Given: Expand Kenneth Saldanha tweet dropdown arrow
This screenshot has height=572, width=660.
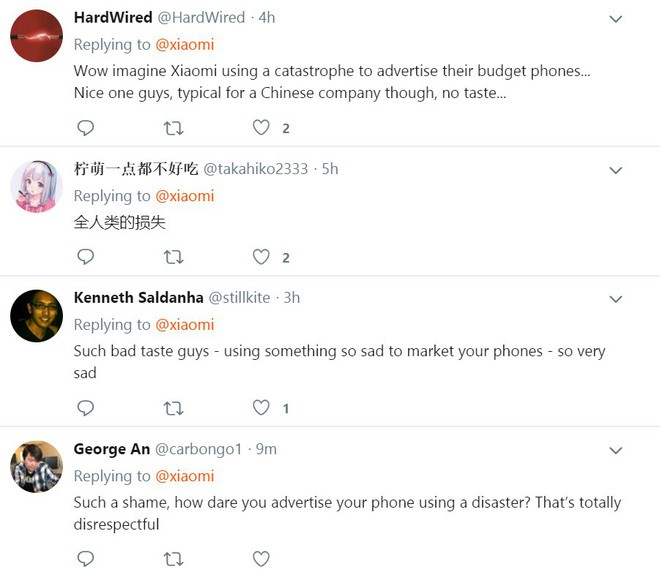Looking at the screenshot, I should pos(616,299).
